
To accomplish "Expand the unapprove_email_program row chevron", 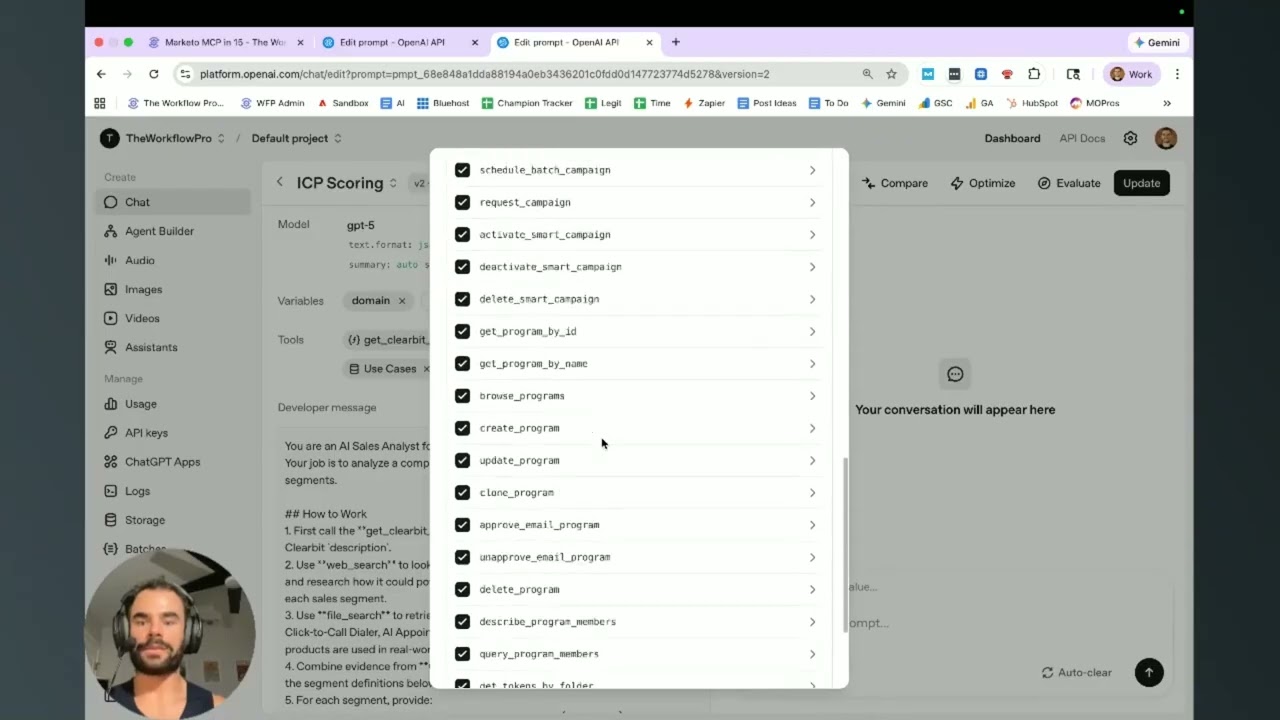I will (x=812, y=557).
